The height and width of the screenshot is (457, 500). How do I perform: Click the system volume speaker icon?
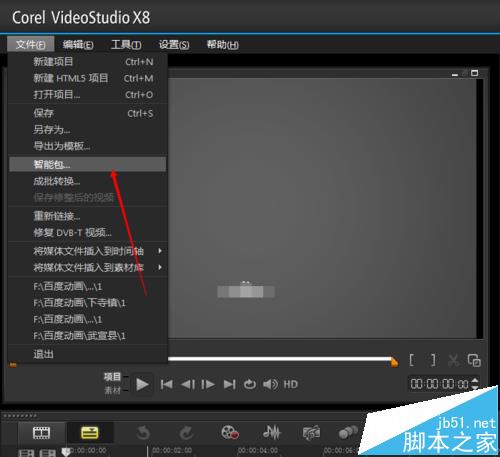click(x=270, y=384)
